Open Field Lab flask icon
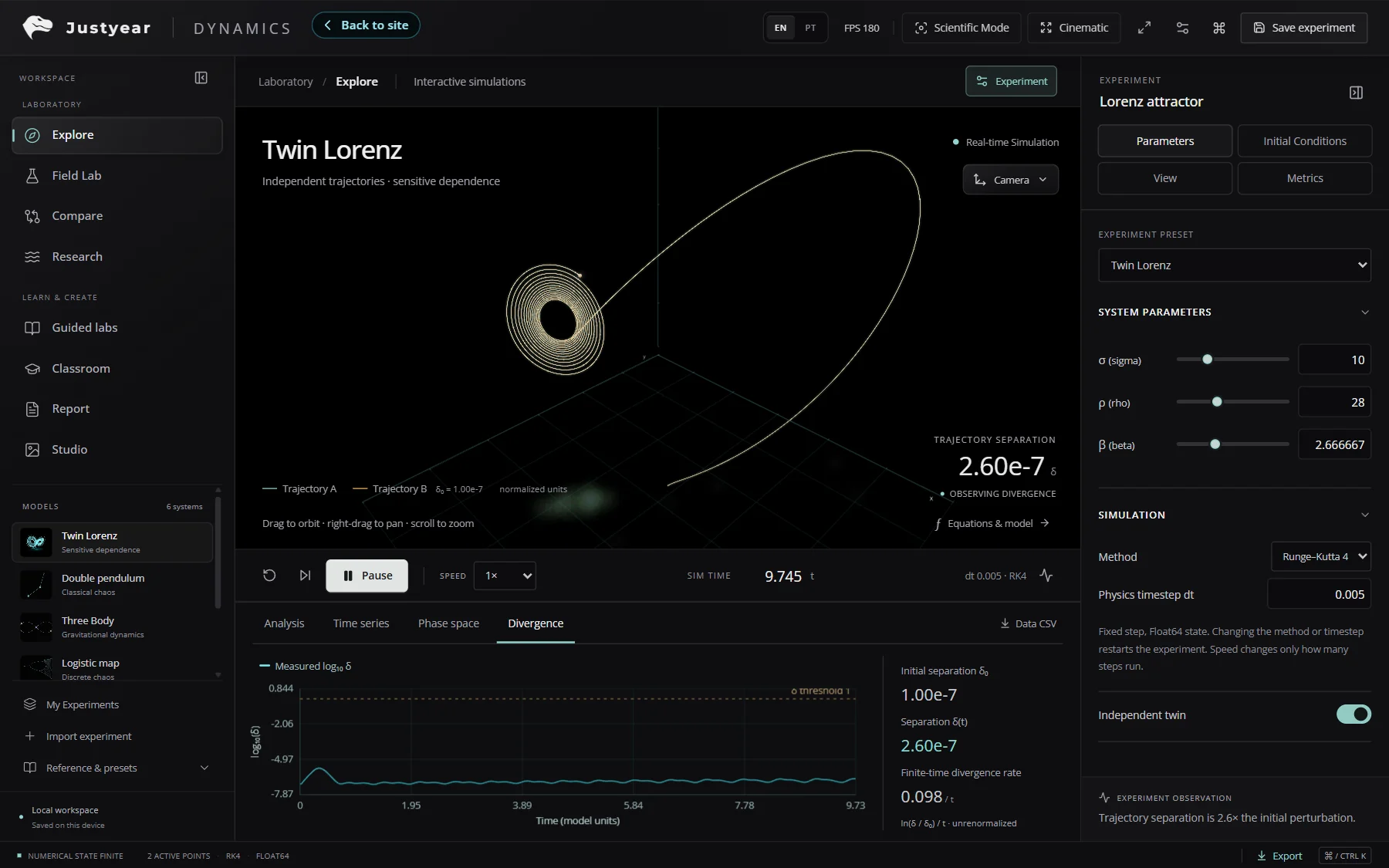 point(32,176)
